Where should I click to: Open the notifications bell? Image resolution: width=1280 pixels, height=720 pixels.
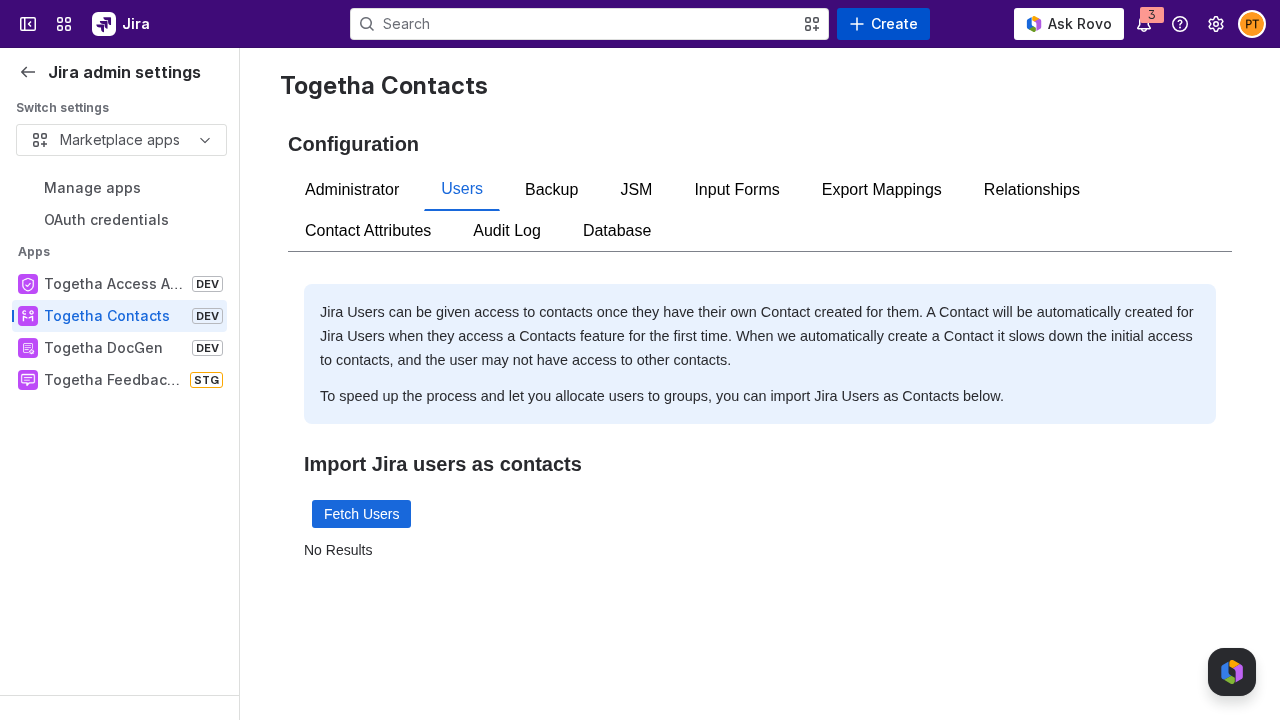[x=1144, y=25]
